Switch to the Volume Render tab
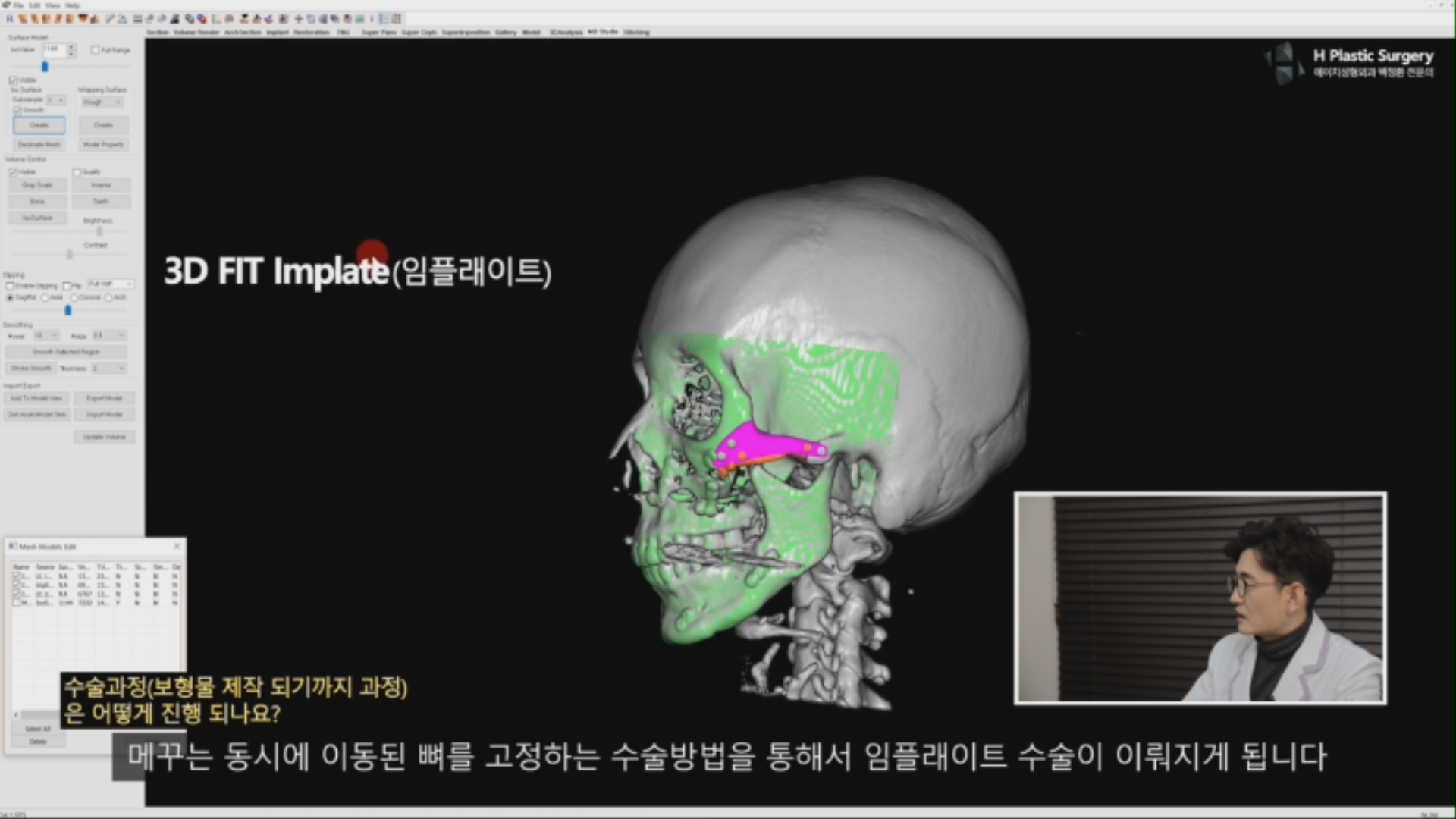The width and height of the screenshot is (1456, 819). pos(196,33)
